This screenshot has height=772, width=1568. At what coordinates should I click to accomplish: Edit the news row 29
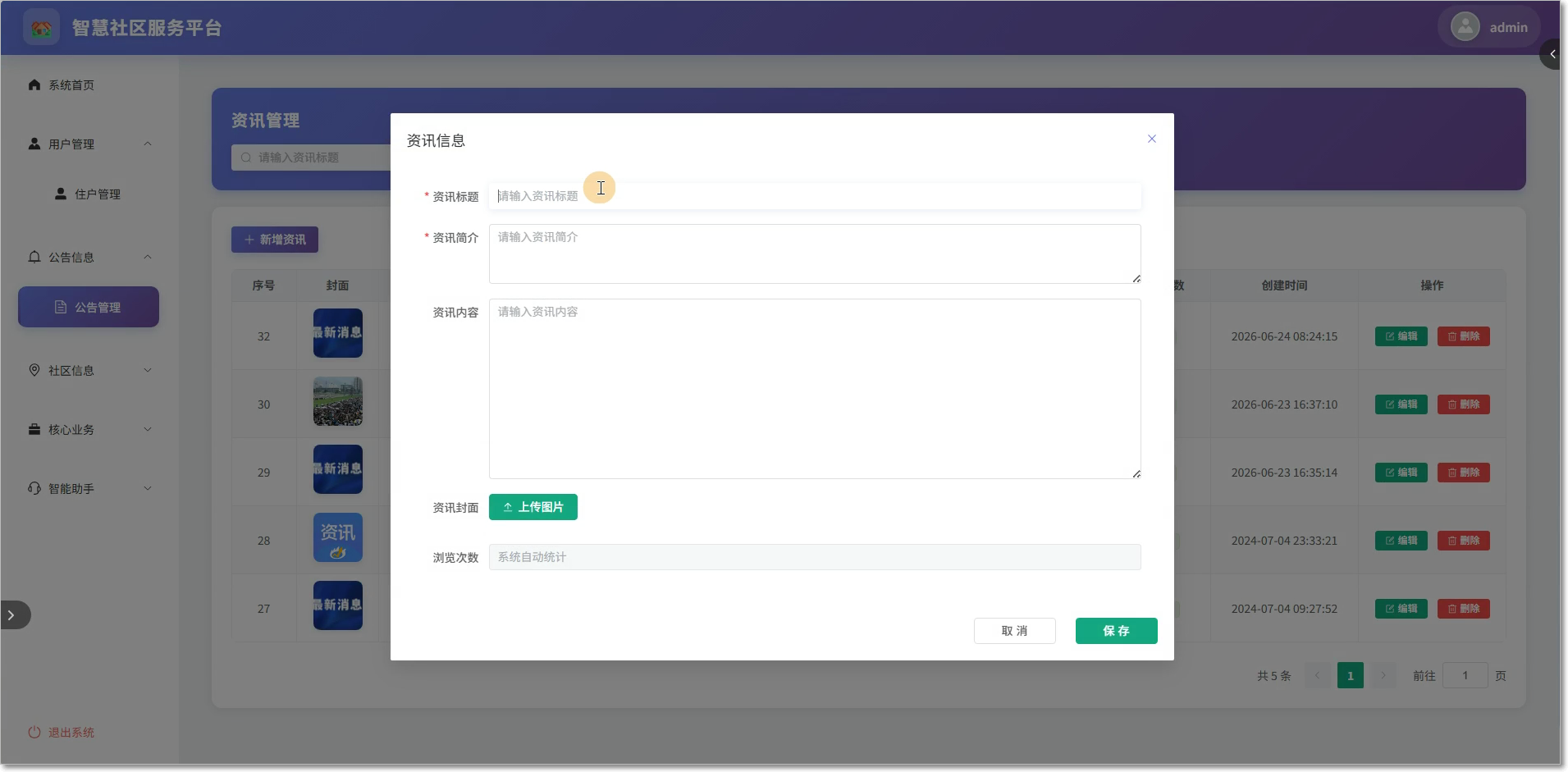[1401, 473]
